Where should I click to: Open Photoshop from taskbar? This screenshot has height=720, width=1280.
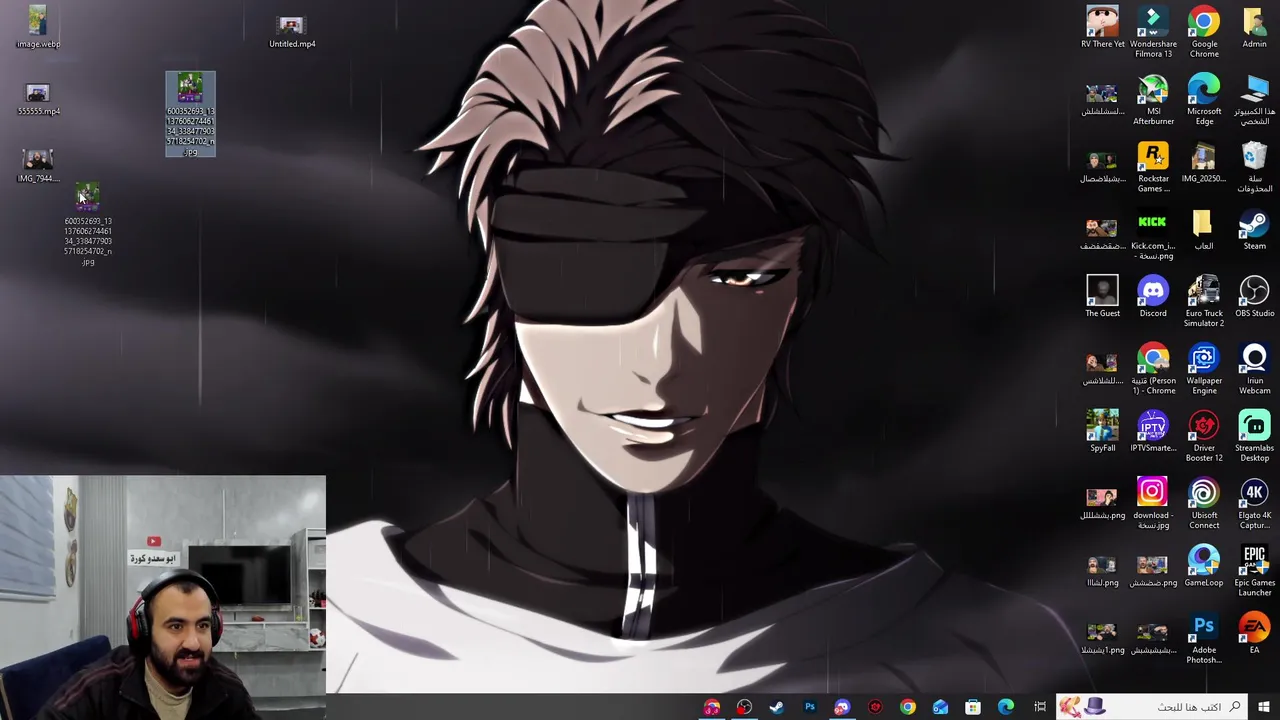[809, 707]
